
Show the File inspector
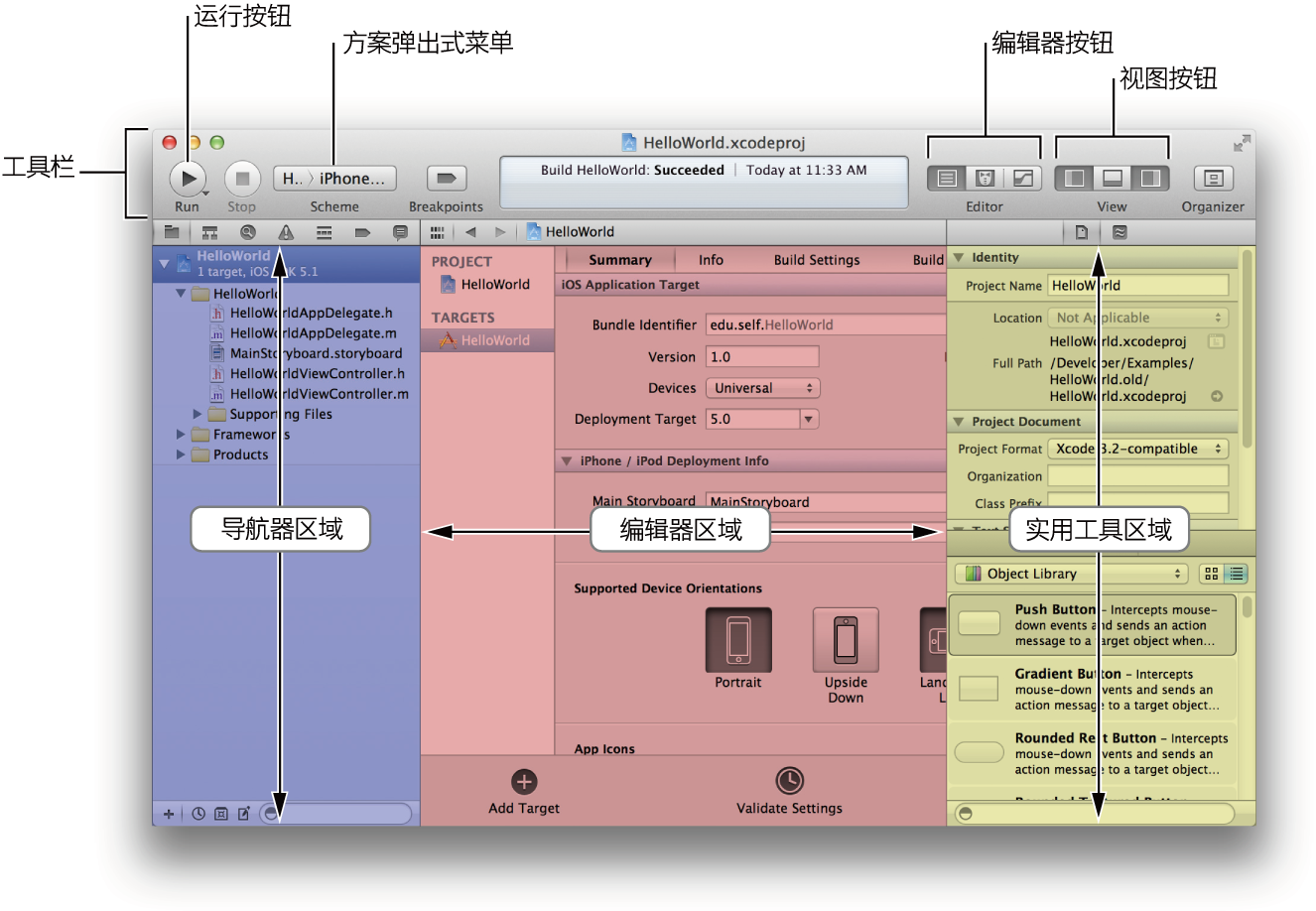[x=1082, y=232]
